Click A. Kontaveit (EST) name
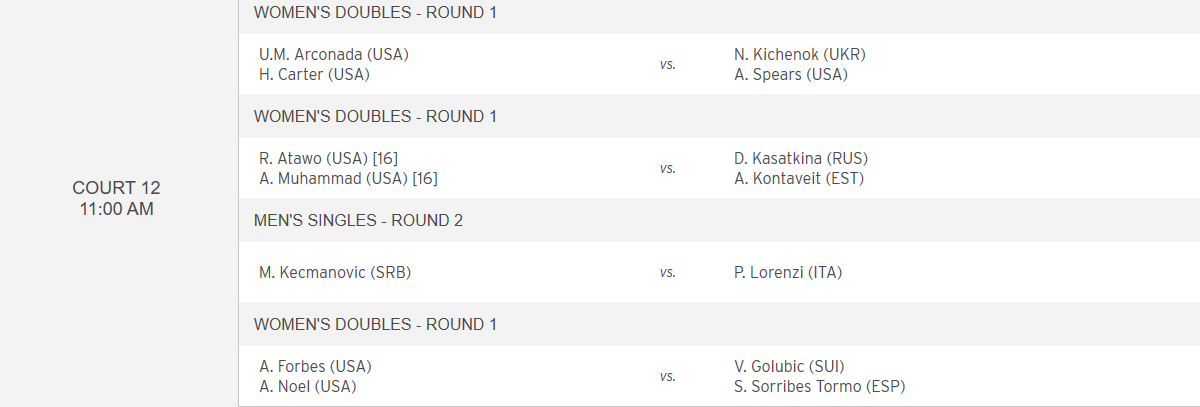The image size is (1200, 407). pyautogui.click(x=798, y=178)
